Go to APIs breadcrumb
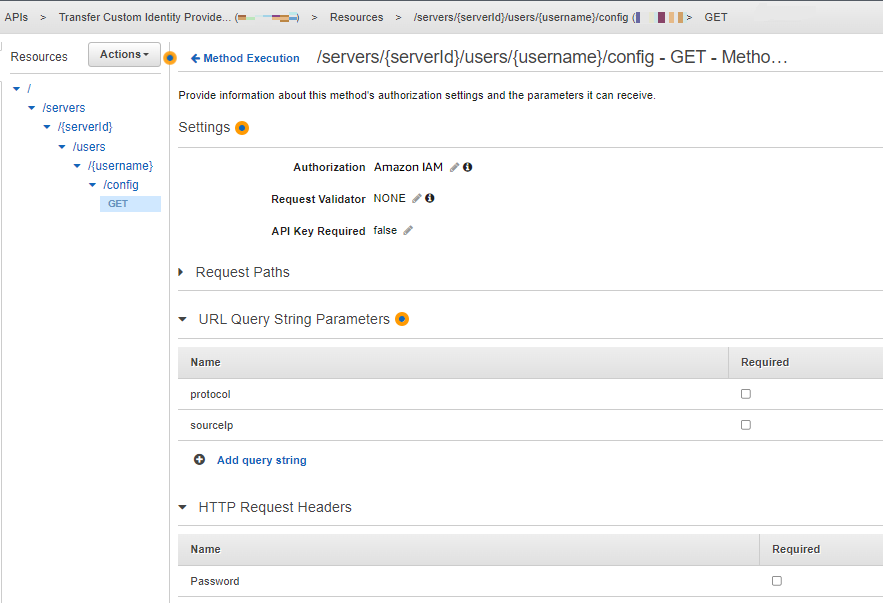 [16, 18]
